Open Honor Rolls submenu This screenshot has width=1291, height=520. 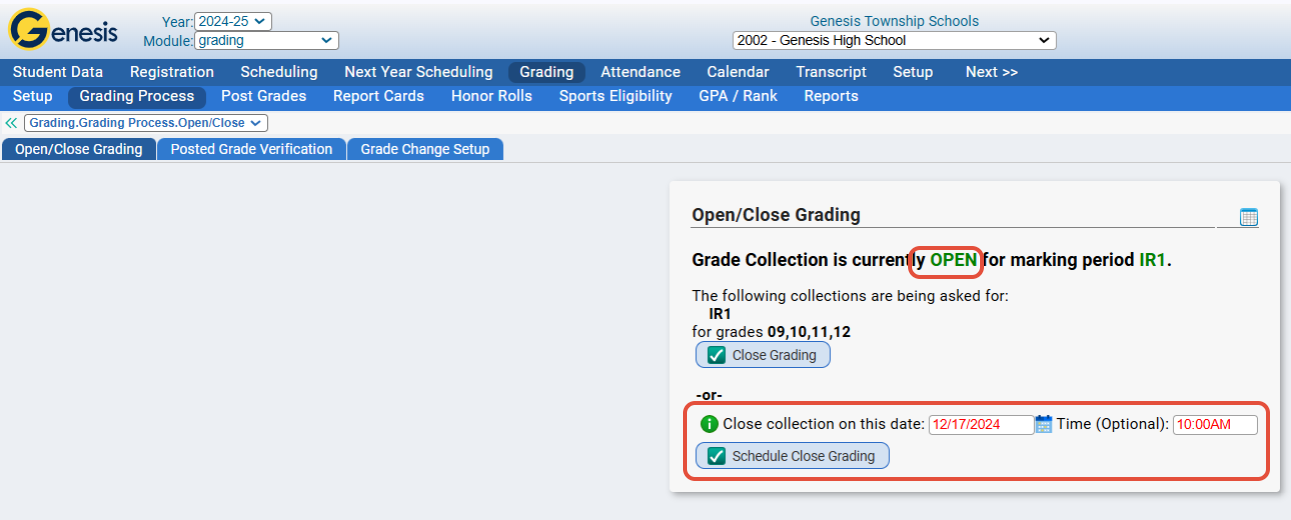coord(492,96)
